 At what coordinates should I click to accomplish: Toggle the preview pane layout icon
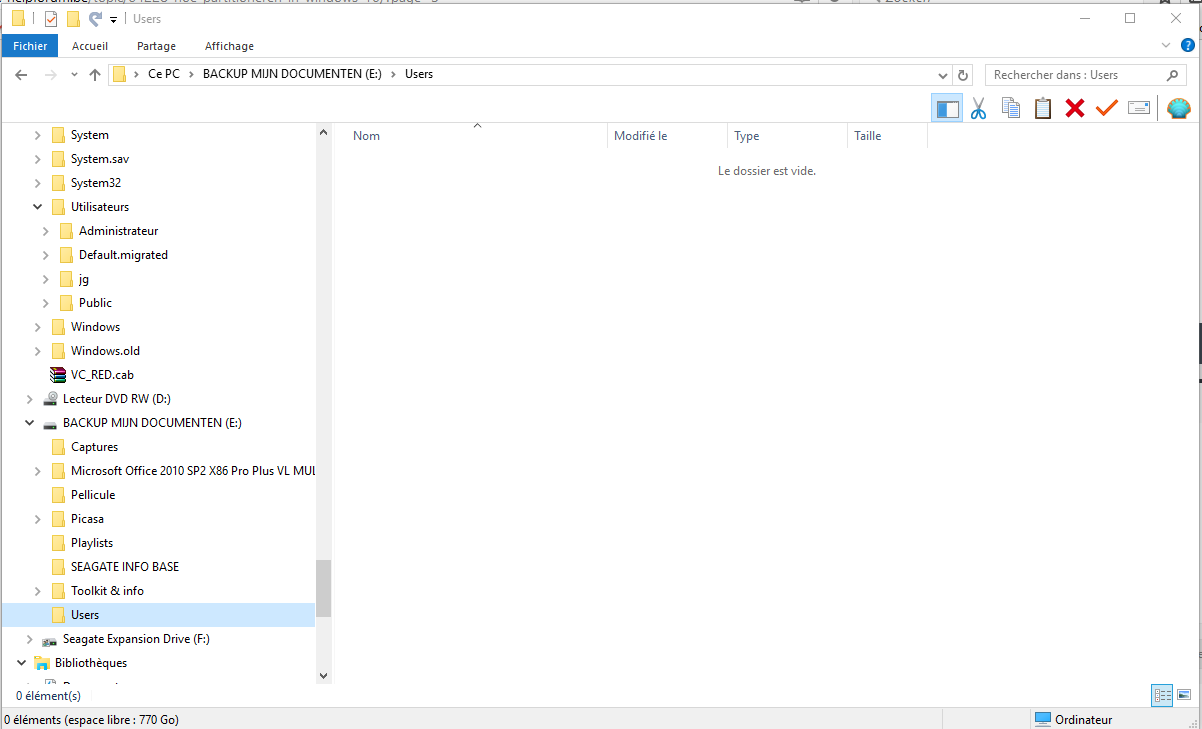point(947,108)
